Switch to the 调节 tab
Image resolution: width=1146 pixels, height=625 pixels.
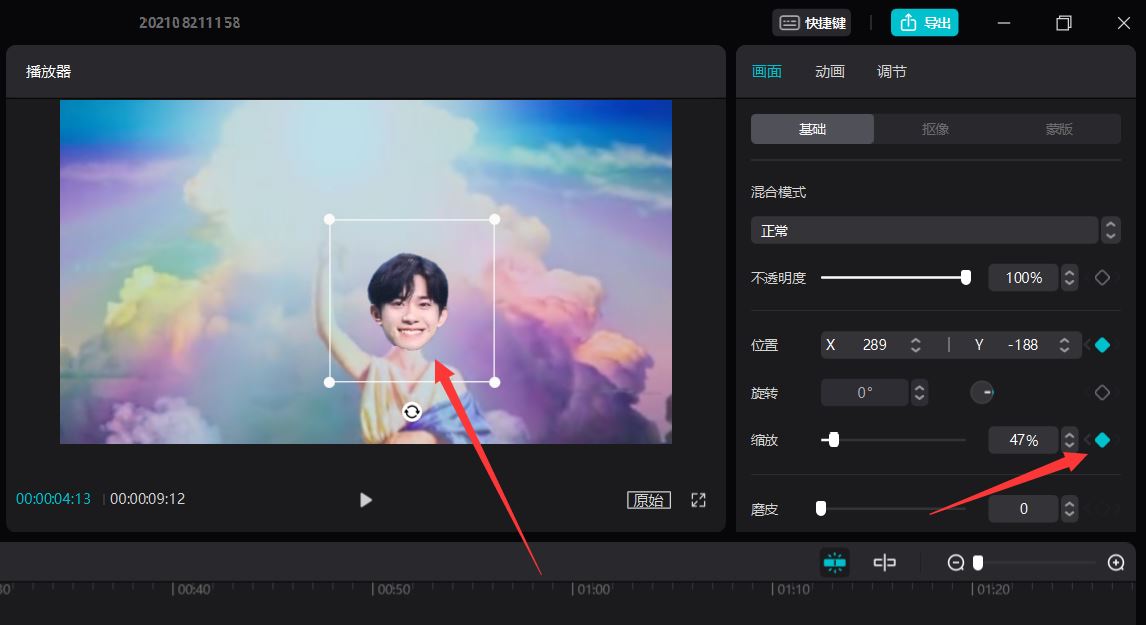click(892, 72)
